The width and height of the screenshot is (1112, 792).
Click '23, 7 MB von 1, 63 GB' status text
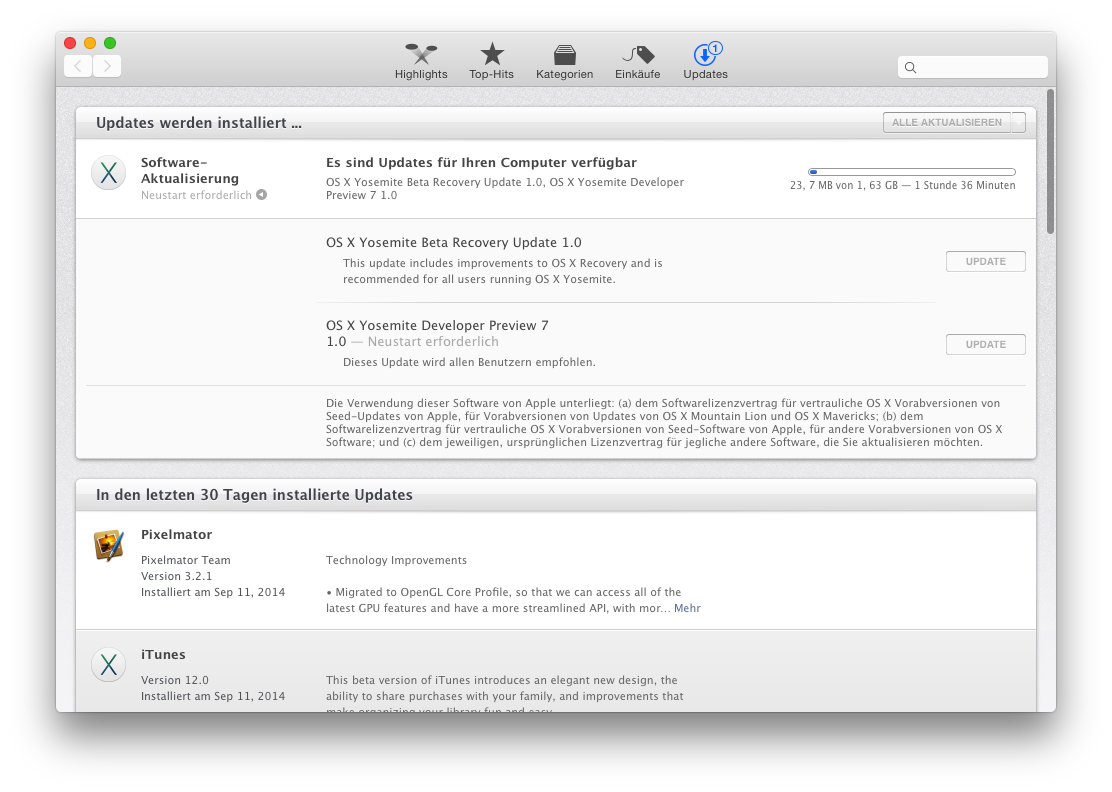pyautogui.click(x=844, y=185)
